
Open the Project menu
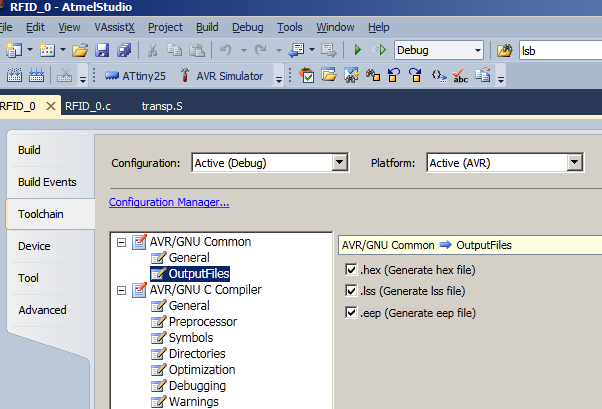pos(165,27)
